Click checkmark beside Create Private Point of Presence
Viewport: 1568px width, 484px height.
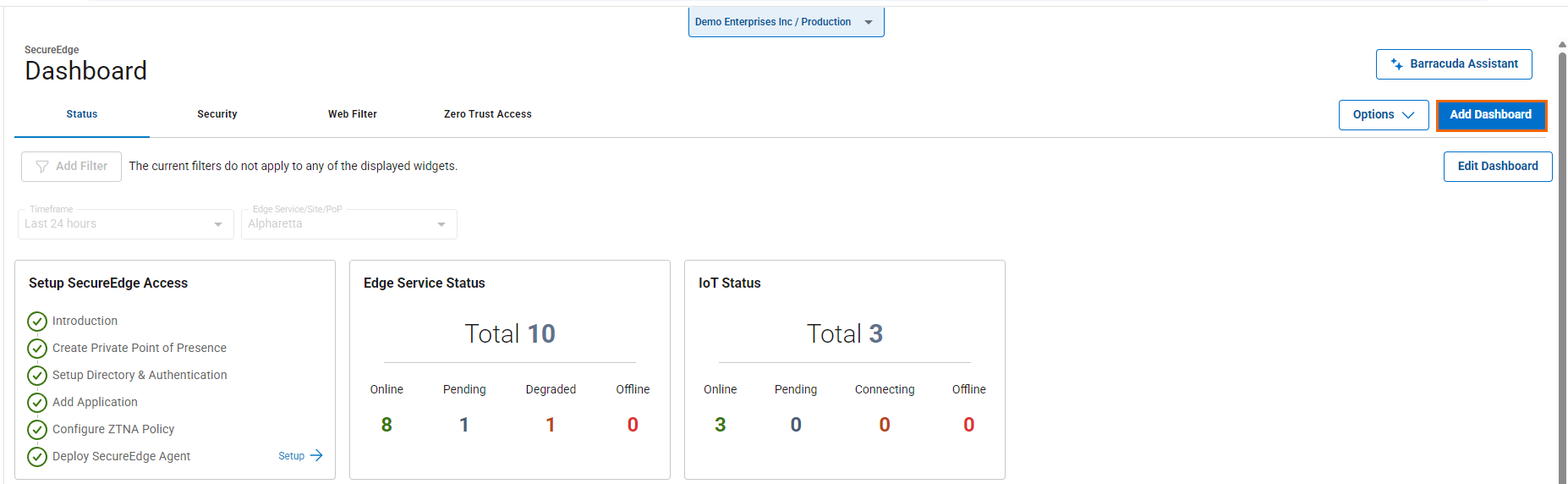click(x=37, y=349)
